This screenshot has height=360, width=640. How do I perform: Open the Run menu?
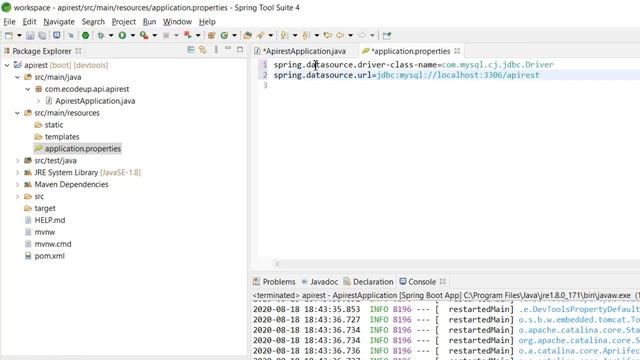point(149,22)
